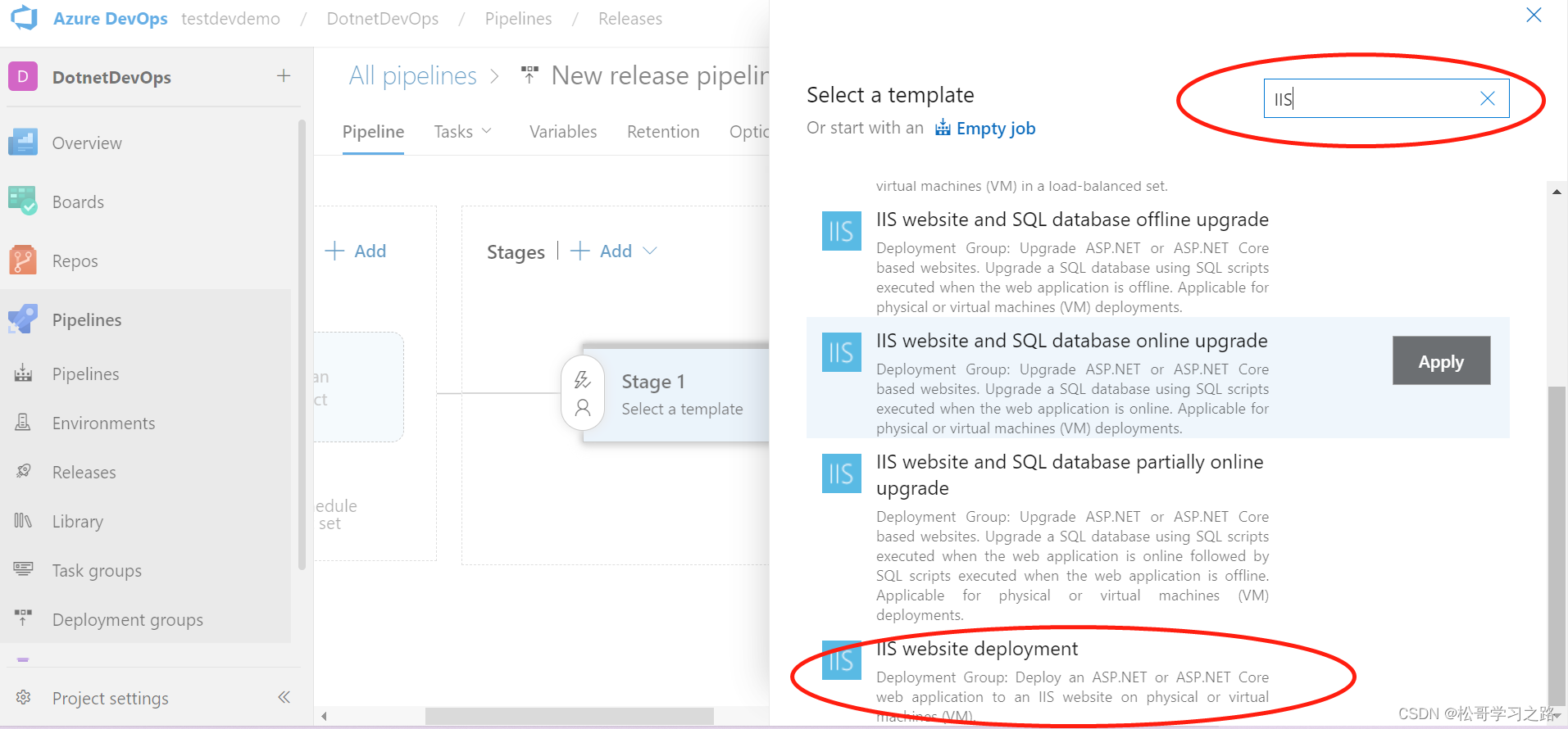Click left arrow of horizontal scrollbar

324,716
